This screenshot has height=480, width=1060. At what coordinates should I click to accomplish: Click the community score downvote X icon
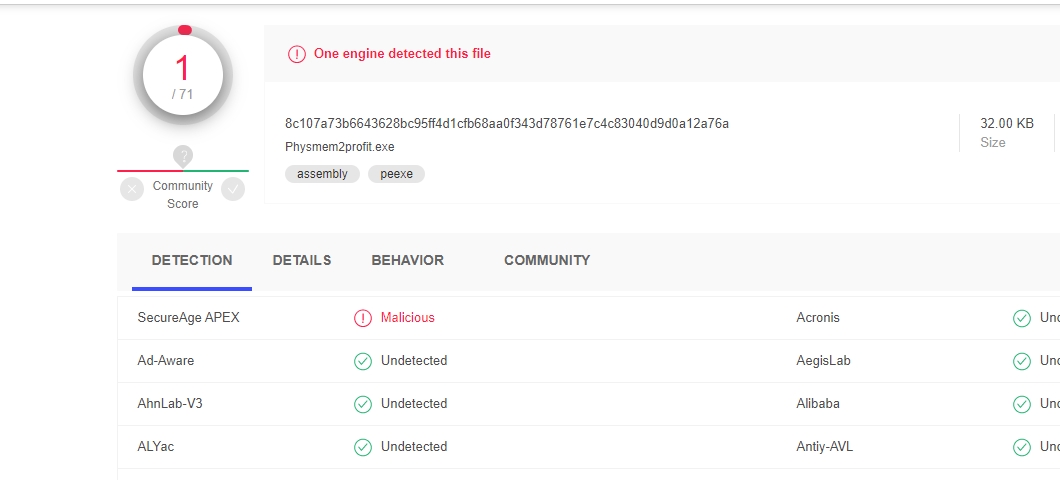point(132,189)
